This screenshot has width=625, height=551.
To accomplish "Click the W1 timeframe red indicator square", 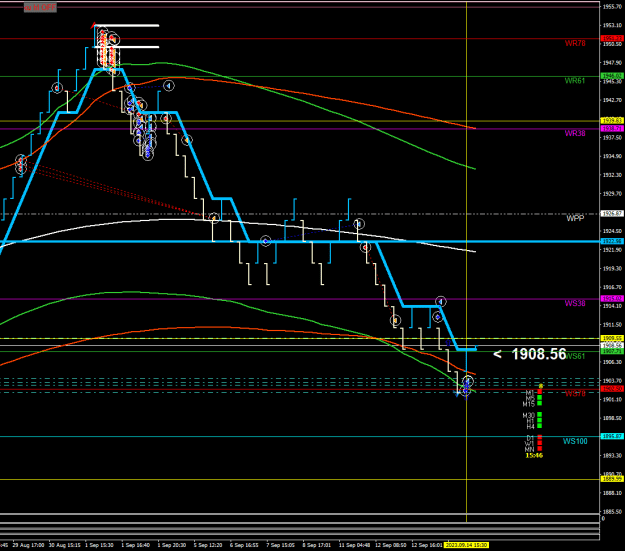I will point(540,443).
